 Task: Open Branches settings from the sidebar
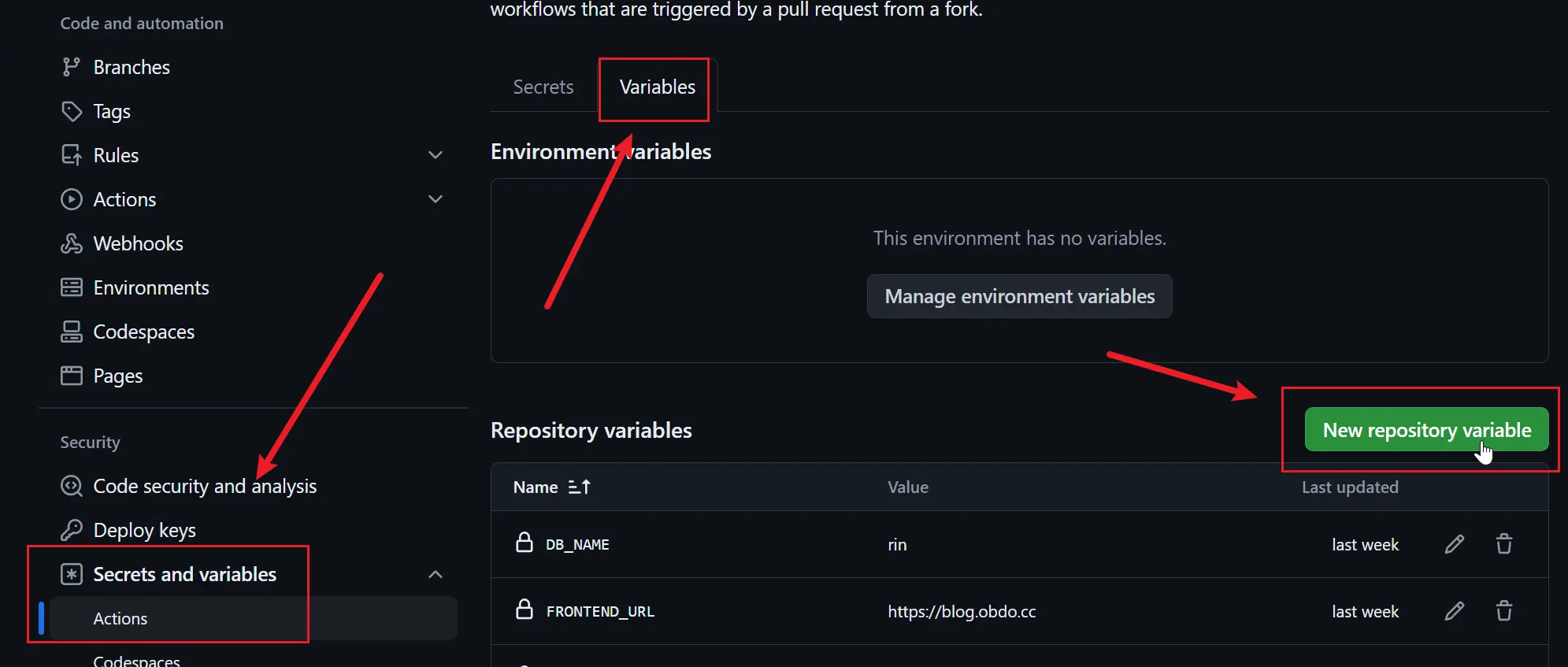pyautogui.click(x=131, y=68)
